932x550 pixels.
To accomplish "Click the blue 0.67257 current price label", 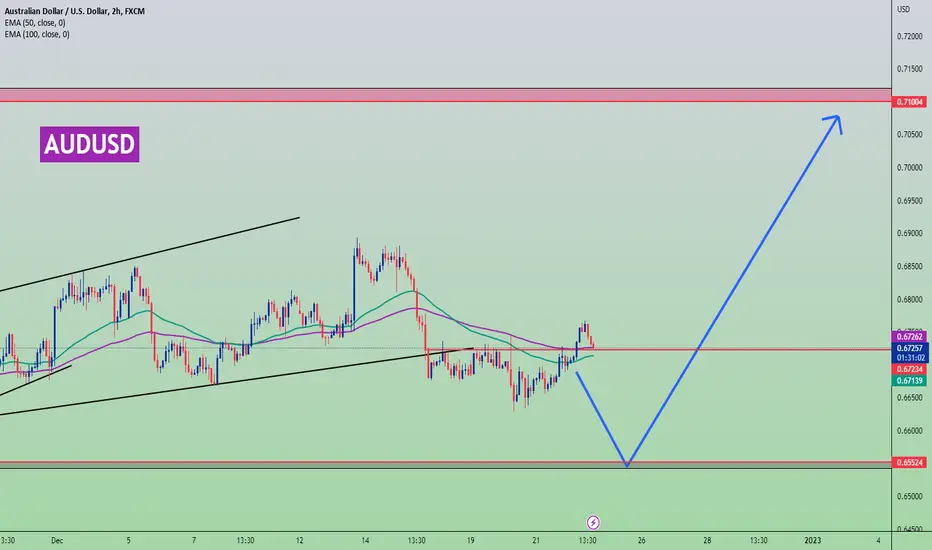I will click(x=909, y=348).
